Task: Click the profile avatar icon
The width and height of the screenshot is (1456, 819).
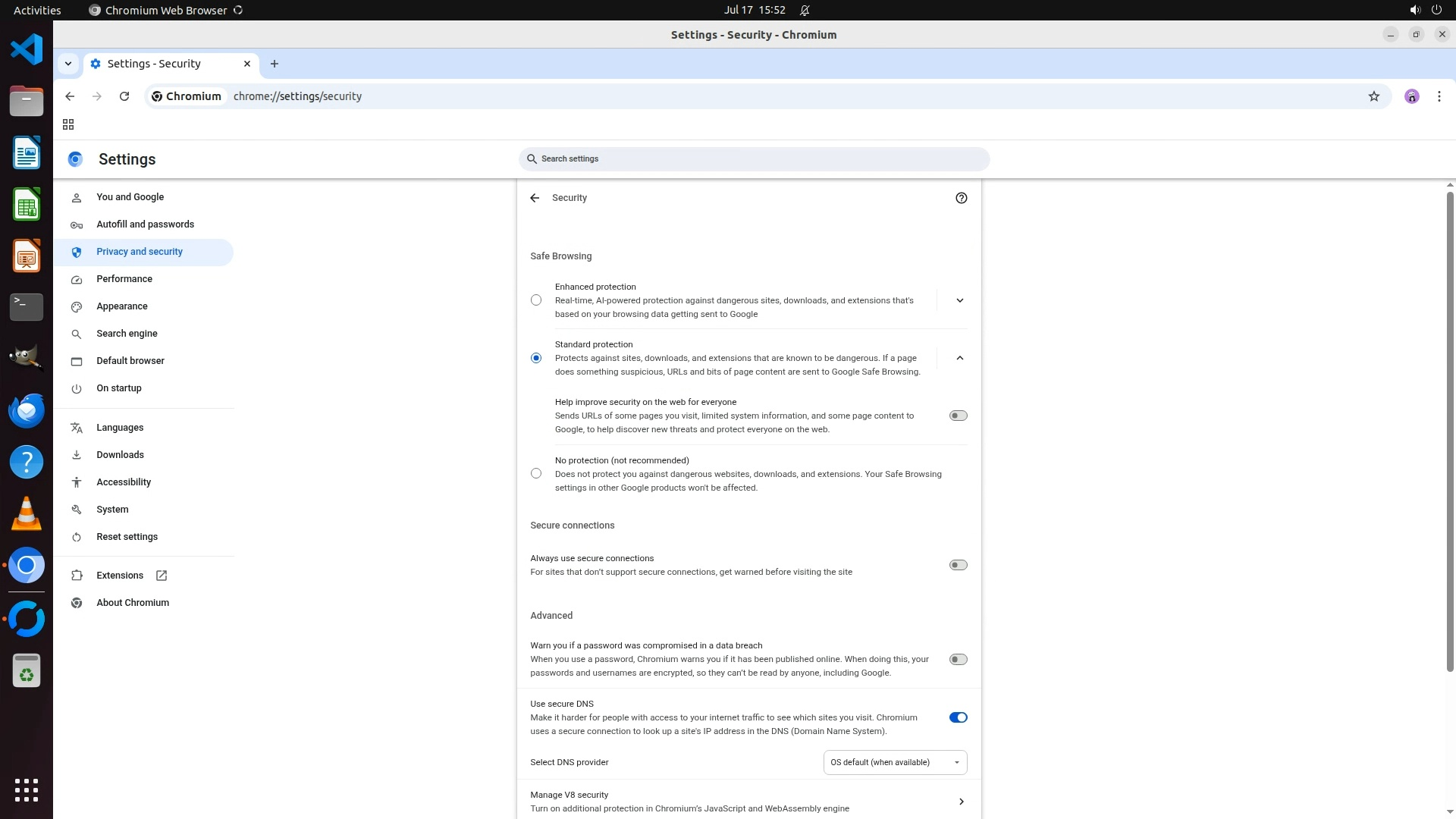Action: coord(1411,96)
